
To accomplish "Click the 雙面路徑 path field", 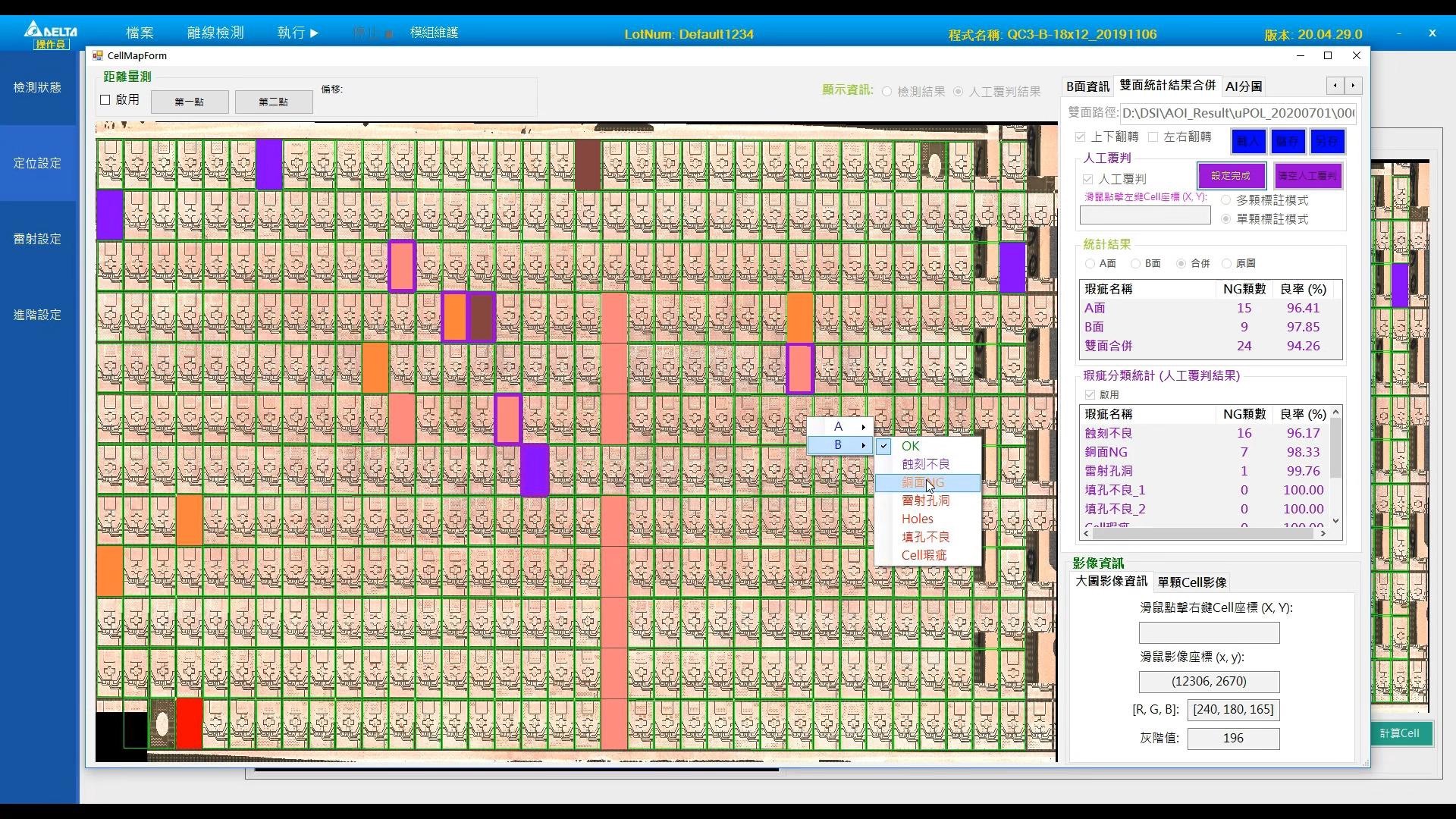I will point(1238,113).
